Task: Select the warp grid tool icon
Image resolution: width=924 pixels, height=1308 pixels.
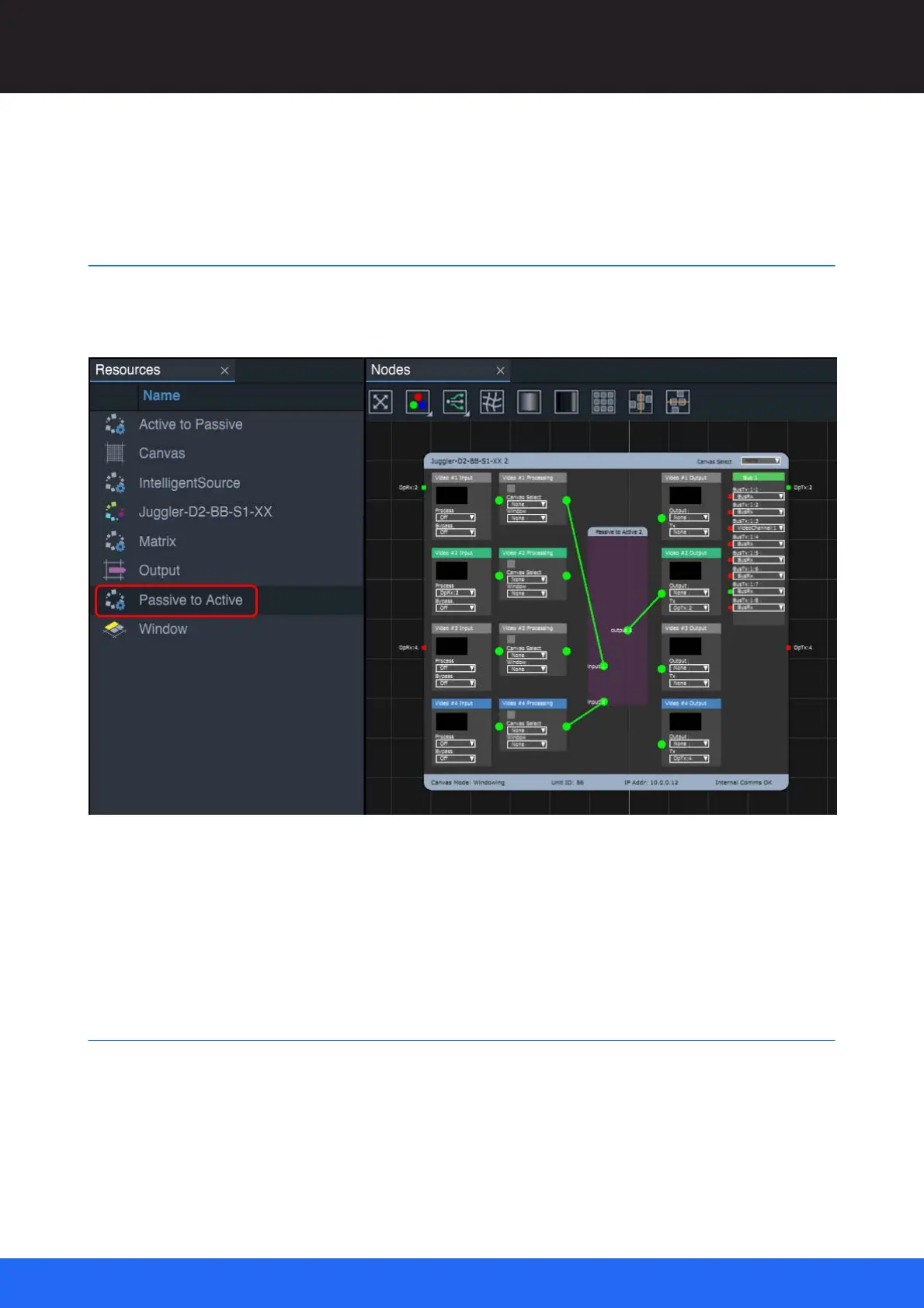Action: click(x=492, y=402)
